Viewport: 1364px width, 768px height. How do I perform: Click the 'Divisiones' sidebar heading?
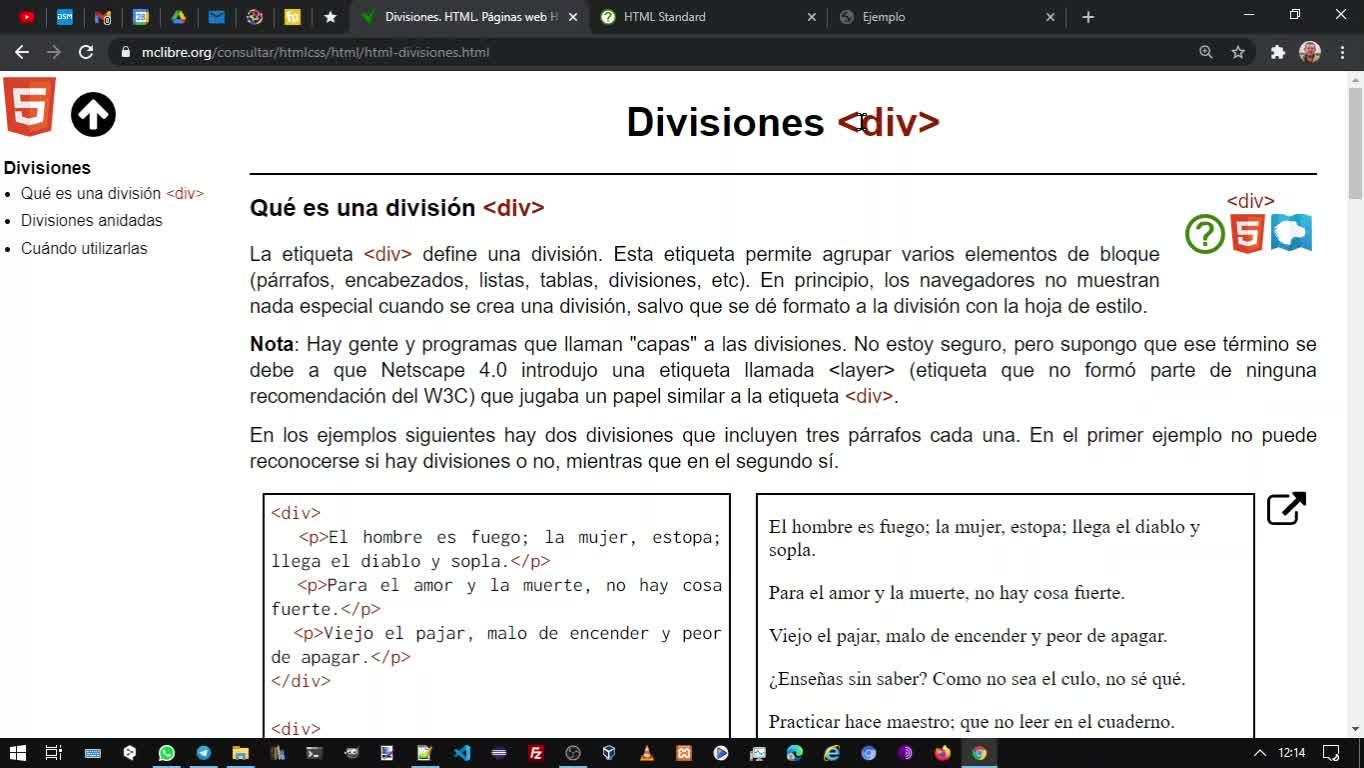pyautogui.click(x=47, y=168)
